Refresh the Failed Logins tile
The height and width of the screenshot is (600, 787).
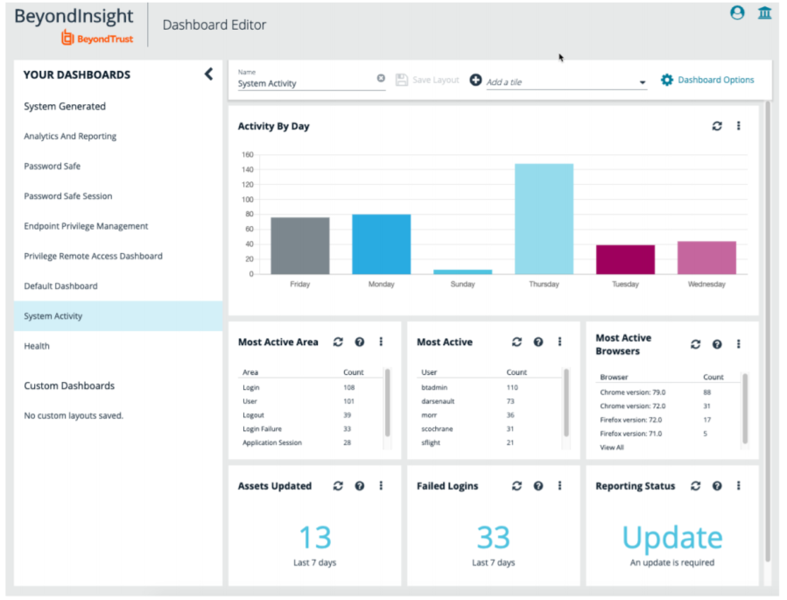(517, 486)
